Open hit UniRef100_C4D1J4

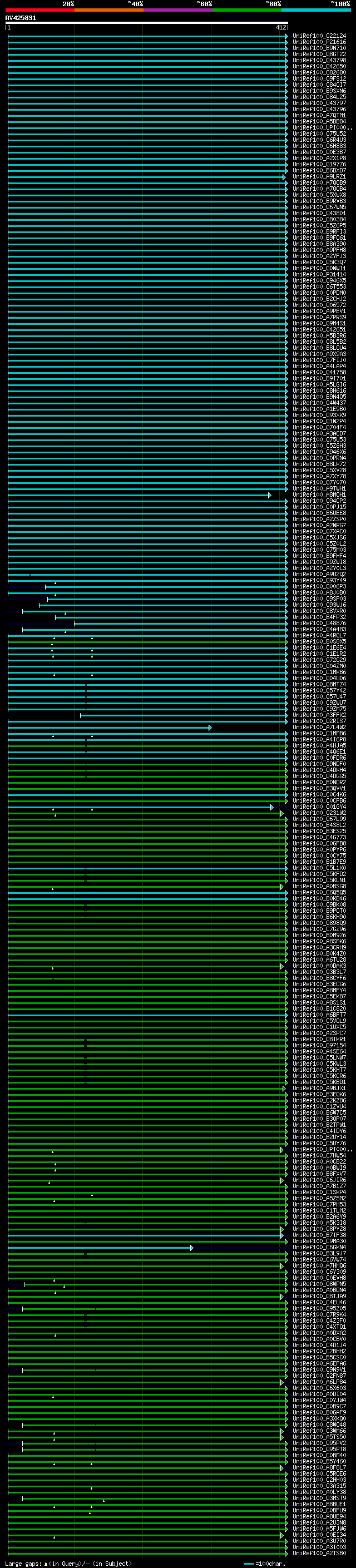(x=319, y=1345)
